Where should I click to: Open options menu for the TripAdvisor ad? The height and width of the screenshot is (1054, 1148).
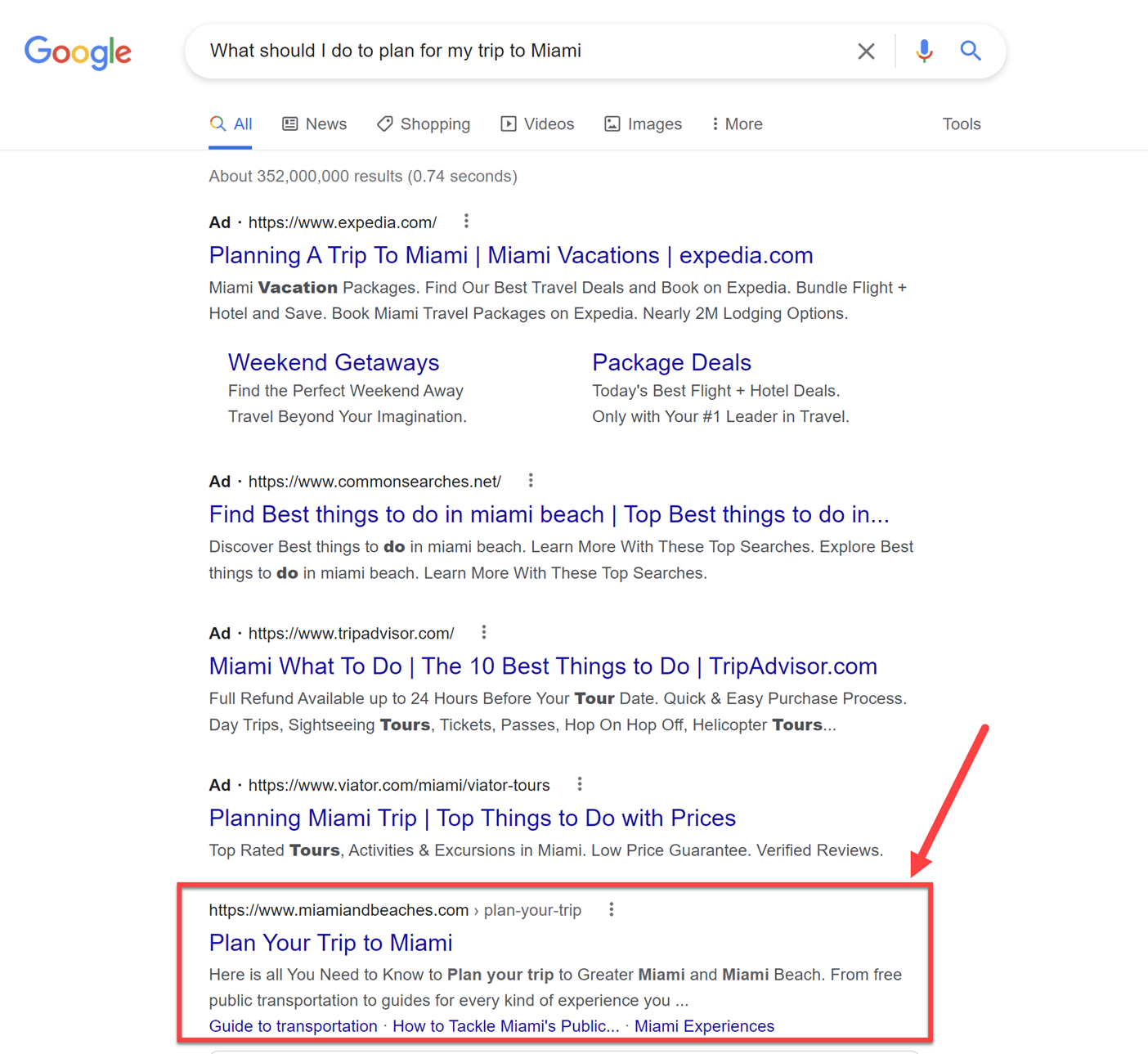pyautogui.click(x=484, y=632)
